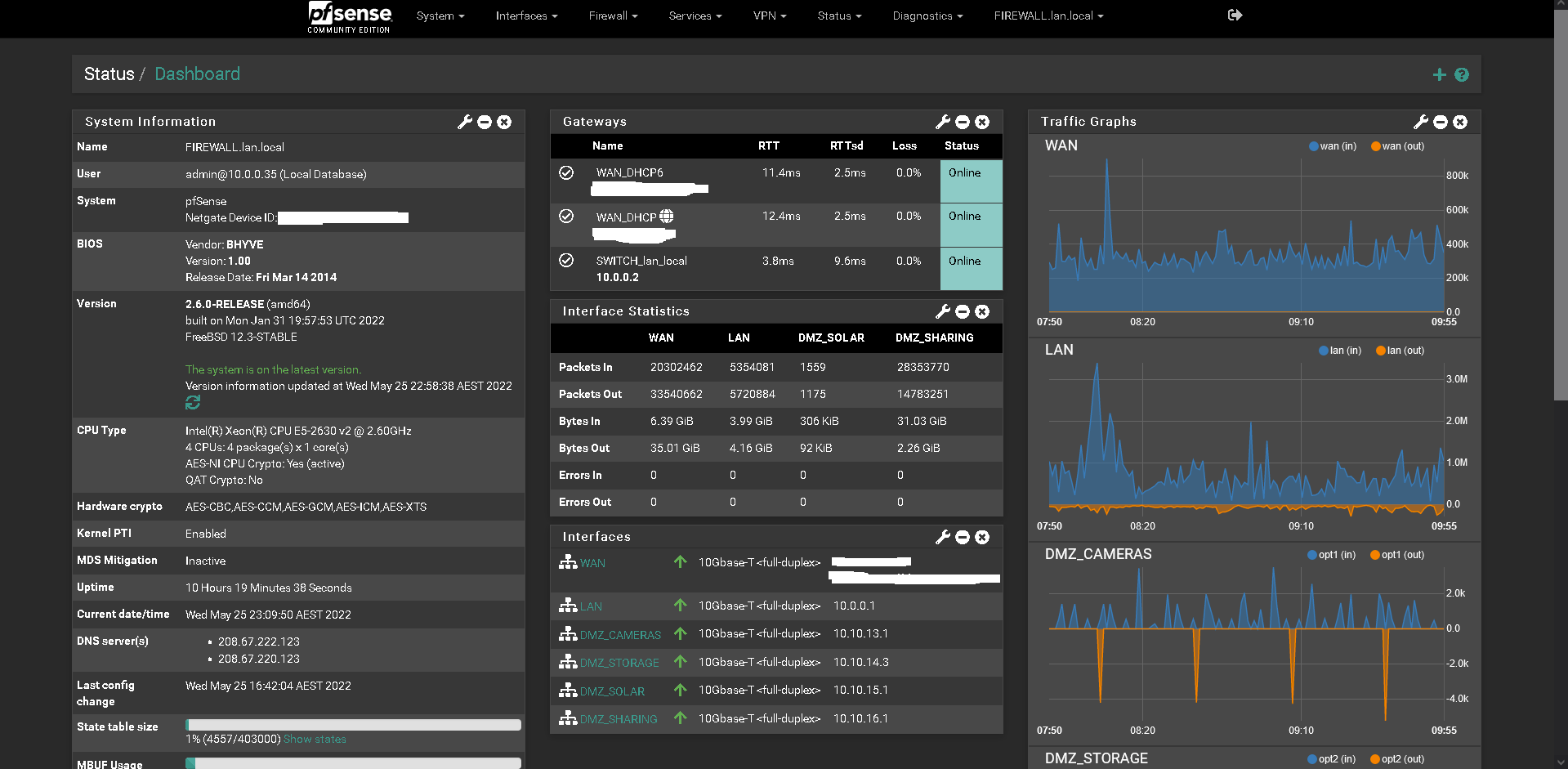Open the VPN menu
The width and height of the screenshot is (1568, 769).
pyautogui.click(x=770, y=16)
